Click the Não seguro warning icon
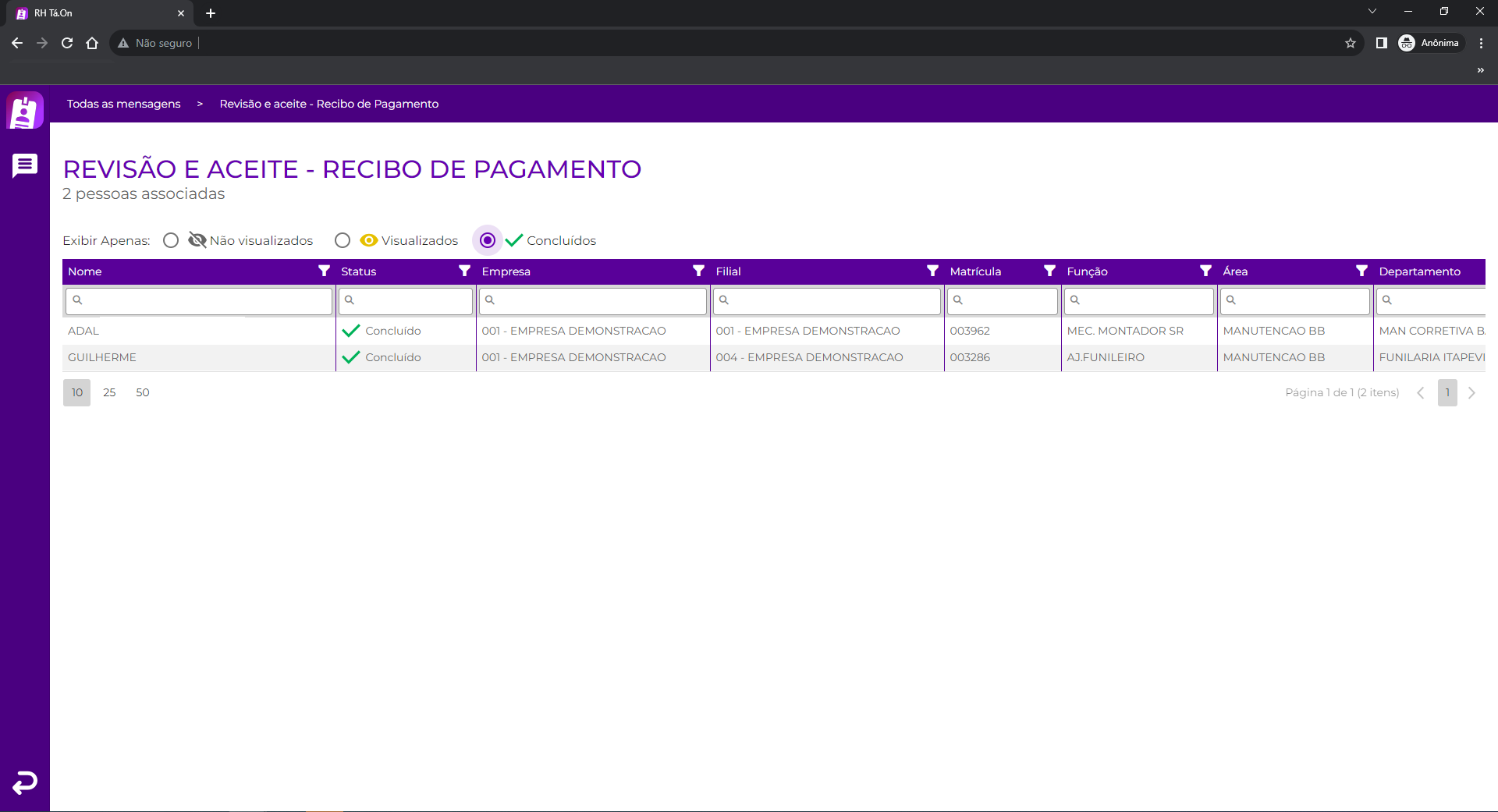The height and width of the screenshot is (812, 1498). click(123, 43)
